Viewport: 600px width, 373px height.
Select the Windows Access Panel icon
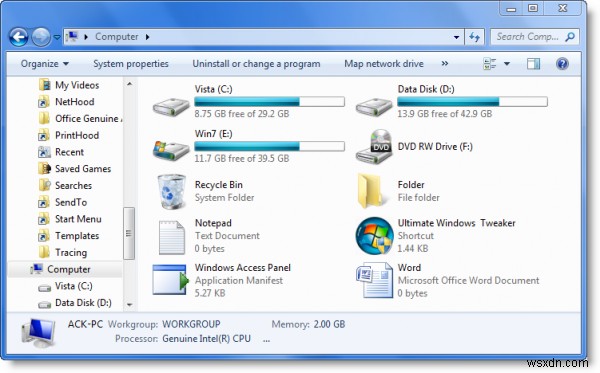[x=171, y=280]
